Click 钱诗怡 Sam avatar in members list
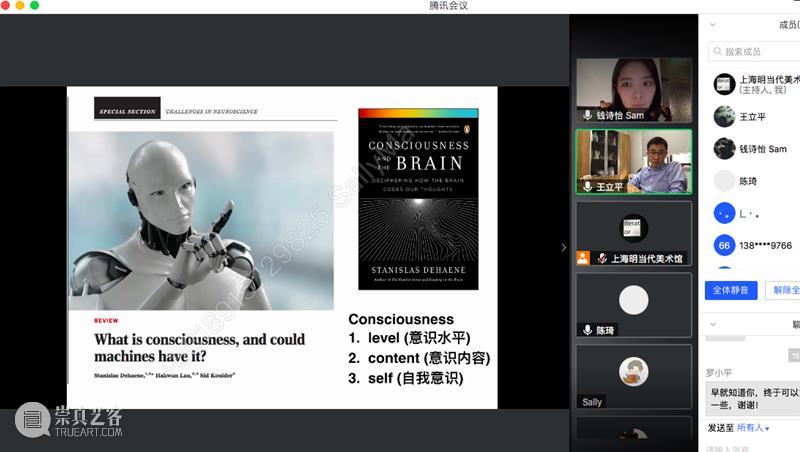Image resolution: width=800 pixels, height=452 pixels. tap(724, 148)
